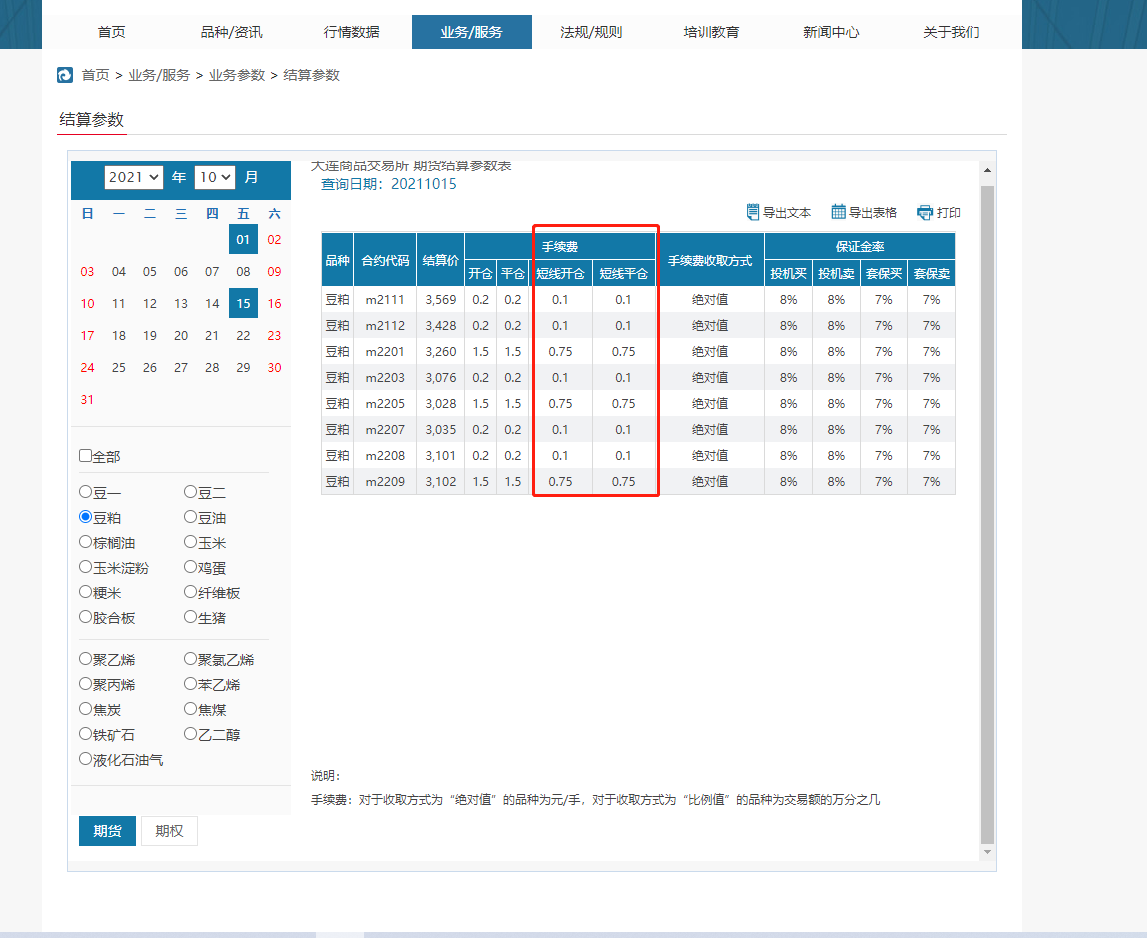Click the 导出文本 link text
1147x938 pixels.
tap(787, 213)
